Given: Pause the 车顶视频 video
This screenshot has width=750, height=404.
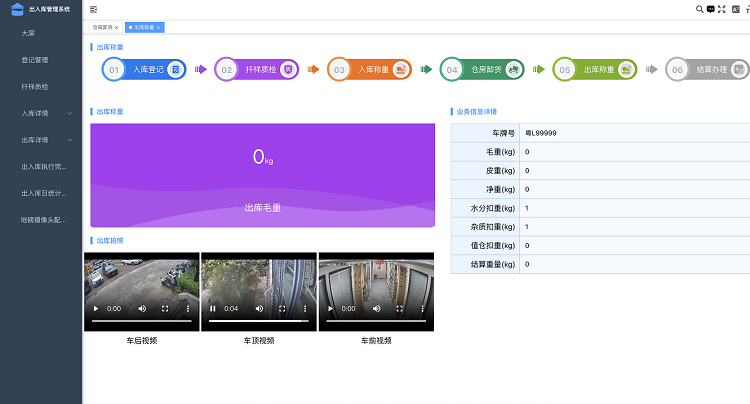Looking at the screenshot, I should (213, 309).
